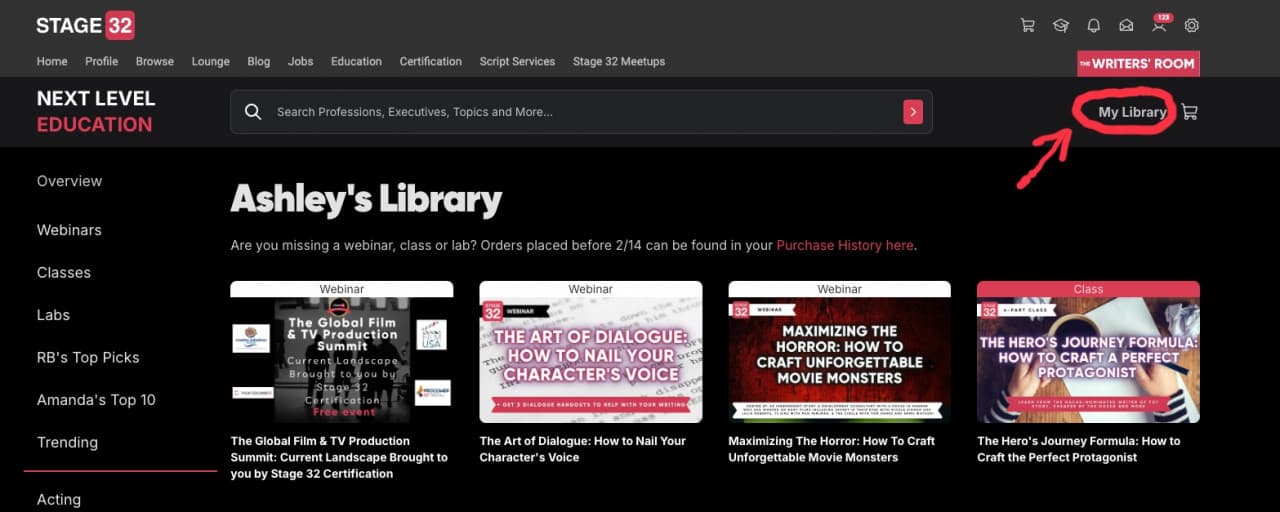Open the settings gear icon
Viewport: 1280px width, 512px height.
1191,25
